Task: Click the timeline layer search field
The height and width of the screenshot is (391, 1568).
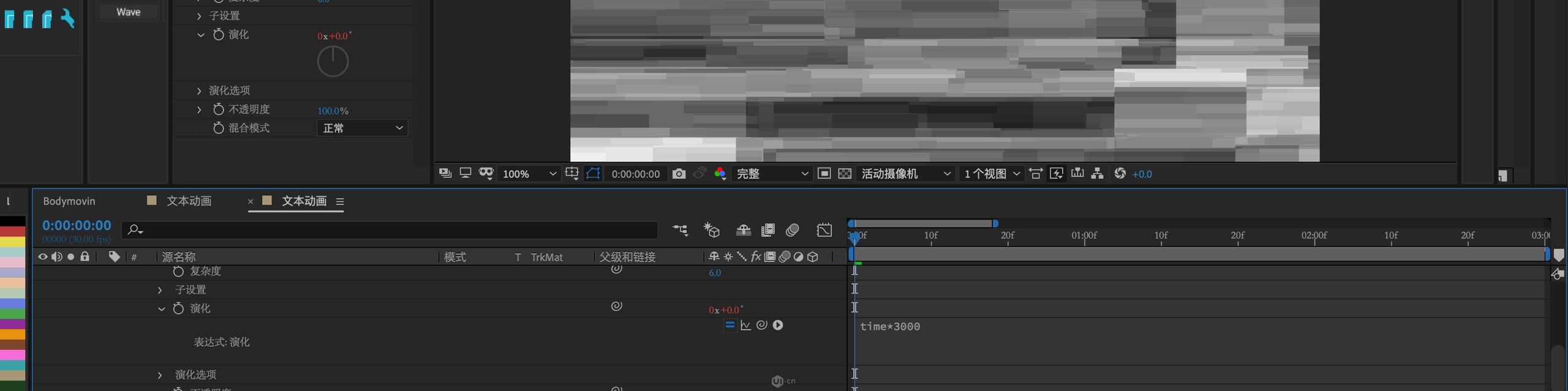Action: 392,230
